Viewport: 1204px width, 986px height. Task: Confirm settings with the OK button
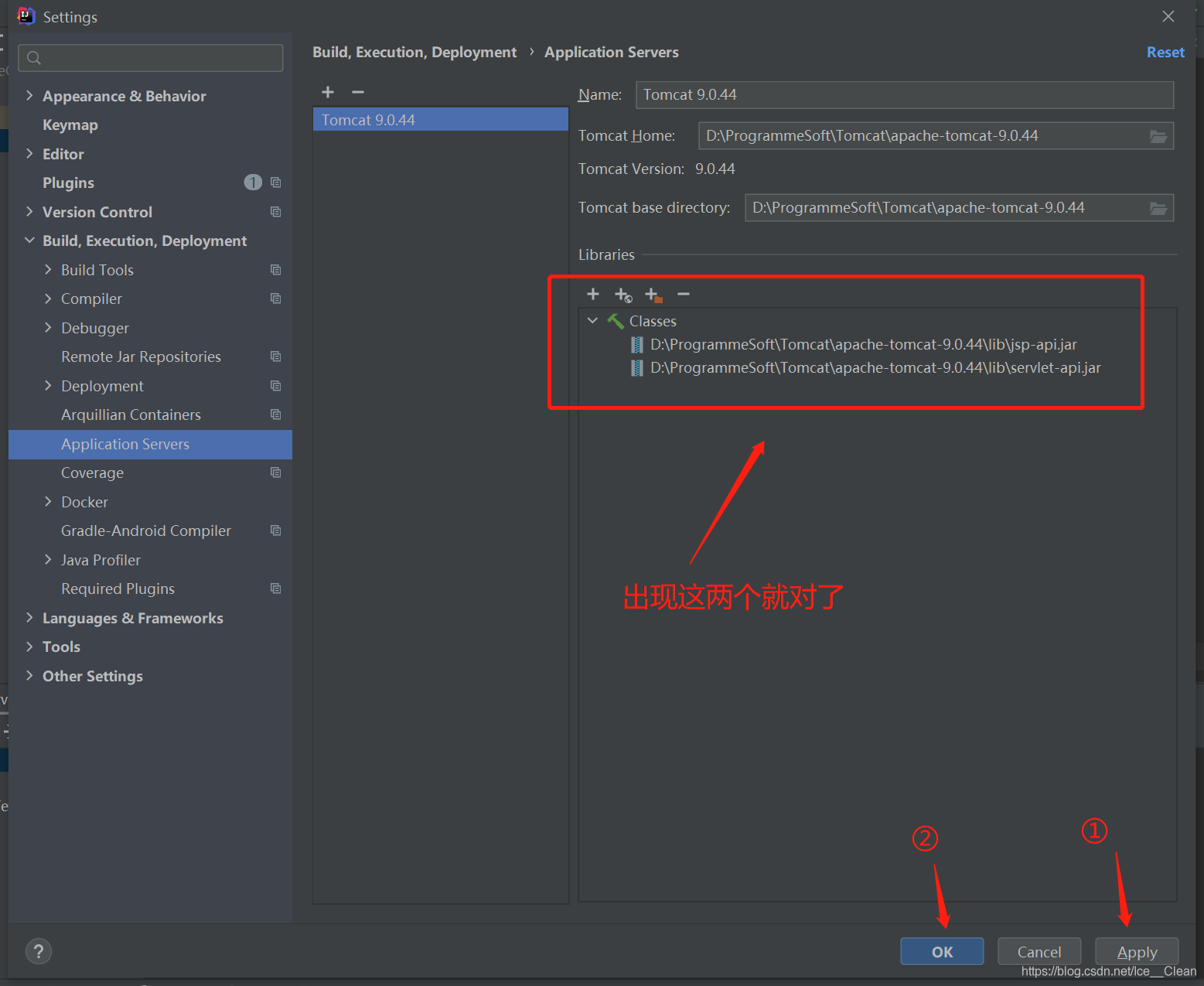[942, 951]
